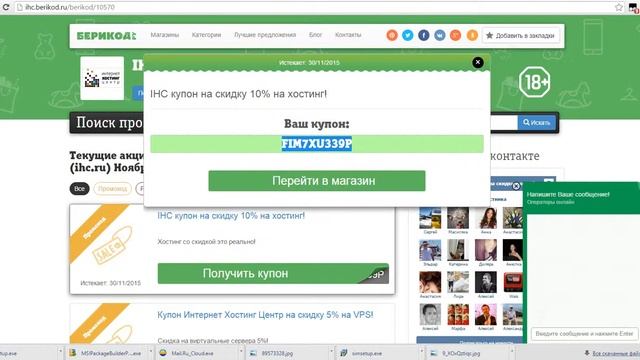This screenshot has height=360, width=640.
Task: Open the downloaded 9_XO-Qztqc.jpg file
Action: pyautogui.click(x=457, y=353)
